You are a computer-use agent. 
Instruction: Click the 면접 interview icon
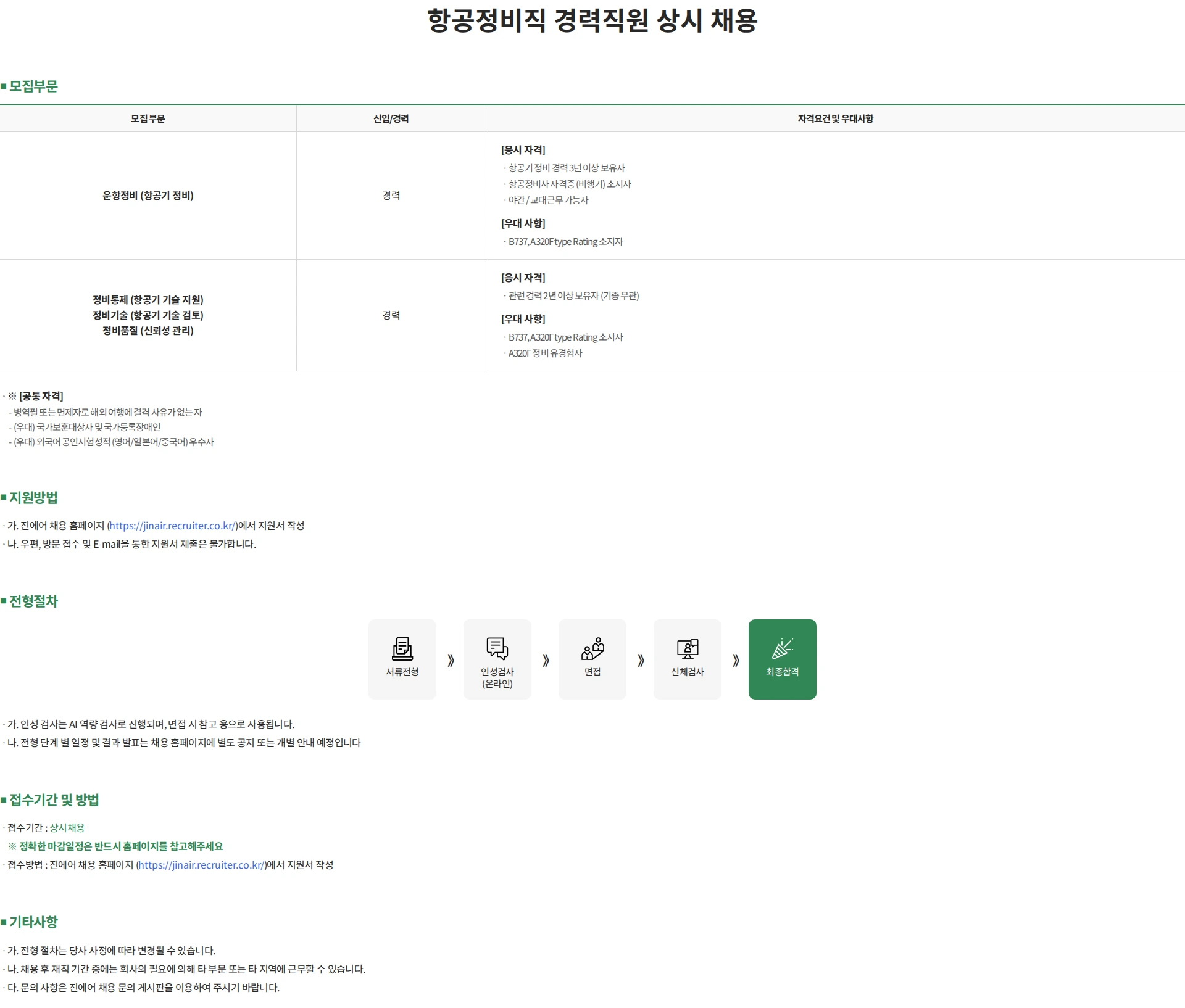point(592,648)
